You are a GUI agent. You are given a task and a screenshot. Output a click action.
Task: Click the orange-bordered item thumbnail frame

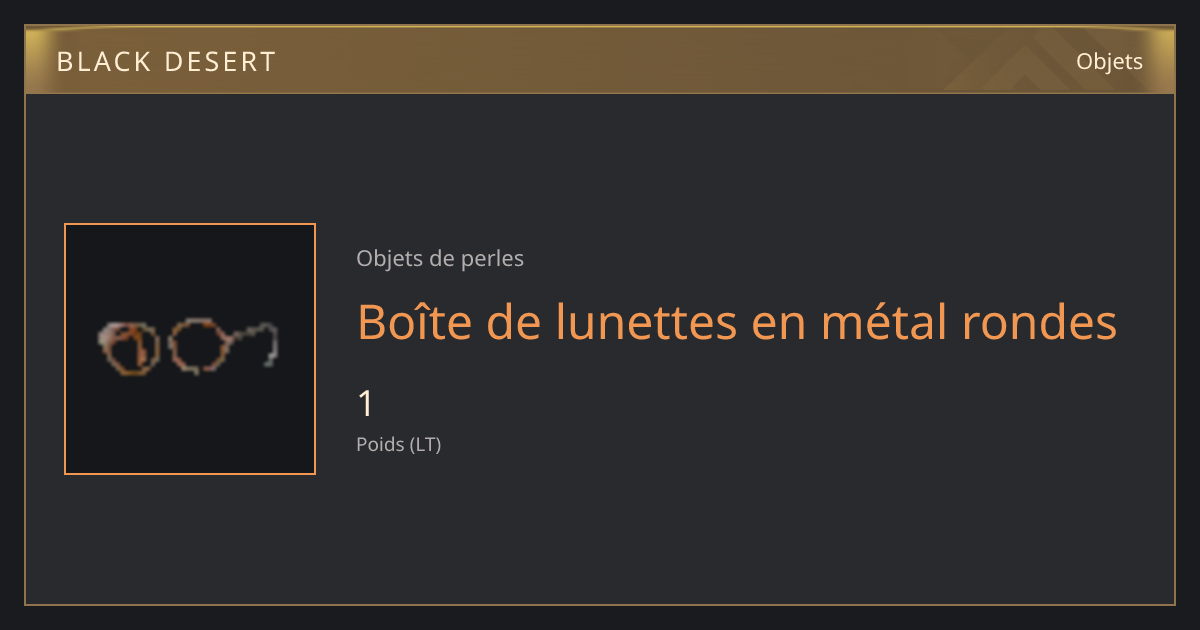click(190, 349)
